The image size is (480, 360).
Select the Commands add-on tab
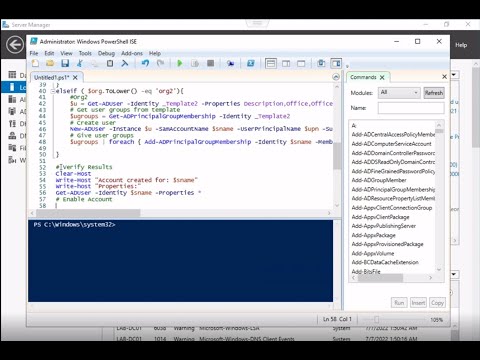coord(363,77)
